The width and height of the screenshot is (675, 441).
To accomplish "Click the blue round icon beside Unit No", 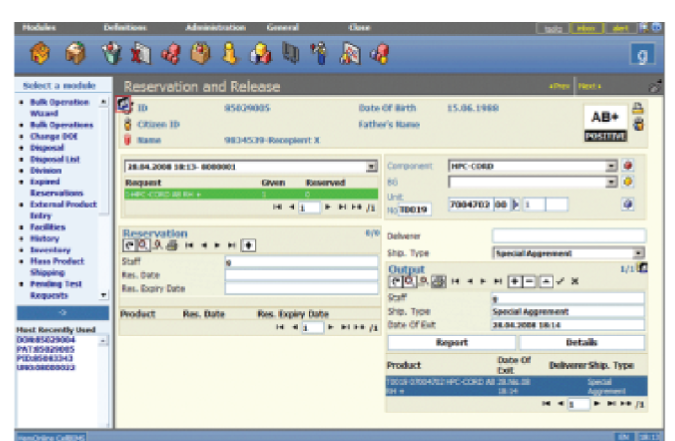I will tap(630, 205).
